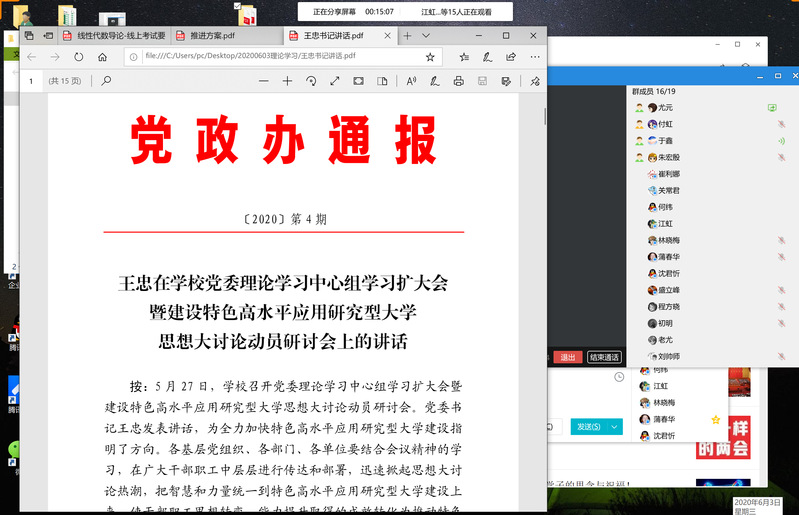Rotate the PDF document
The image size is (799, 515).
(311, 81)
